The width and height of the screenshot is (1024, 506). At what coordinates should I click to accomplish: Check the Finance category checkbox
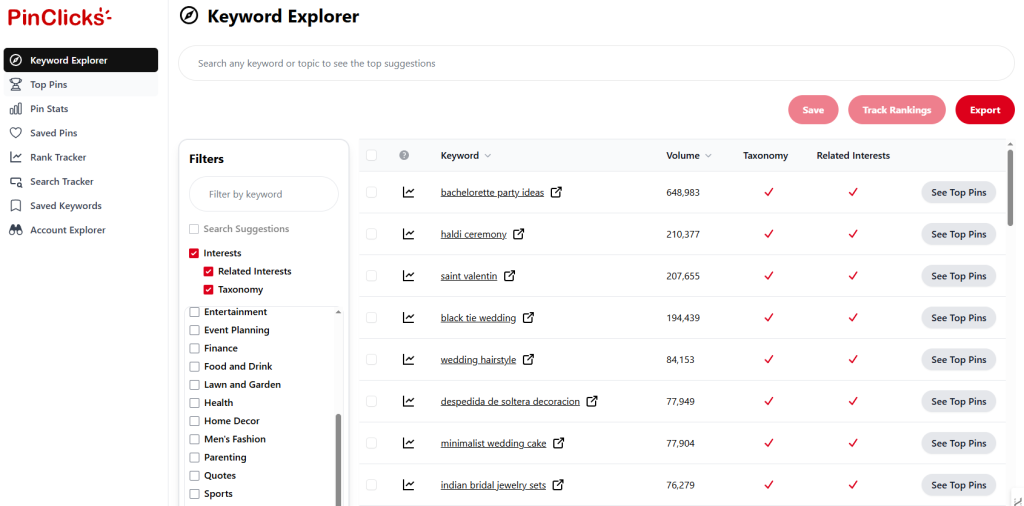(x=195, y=349)
